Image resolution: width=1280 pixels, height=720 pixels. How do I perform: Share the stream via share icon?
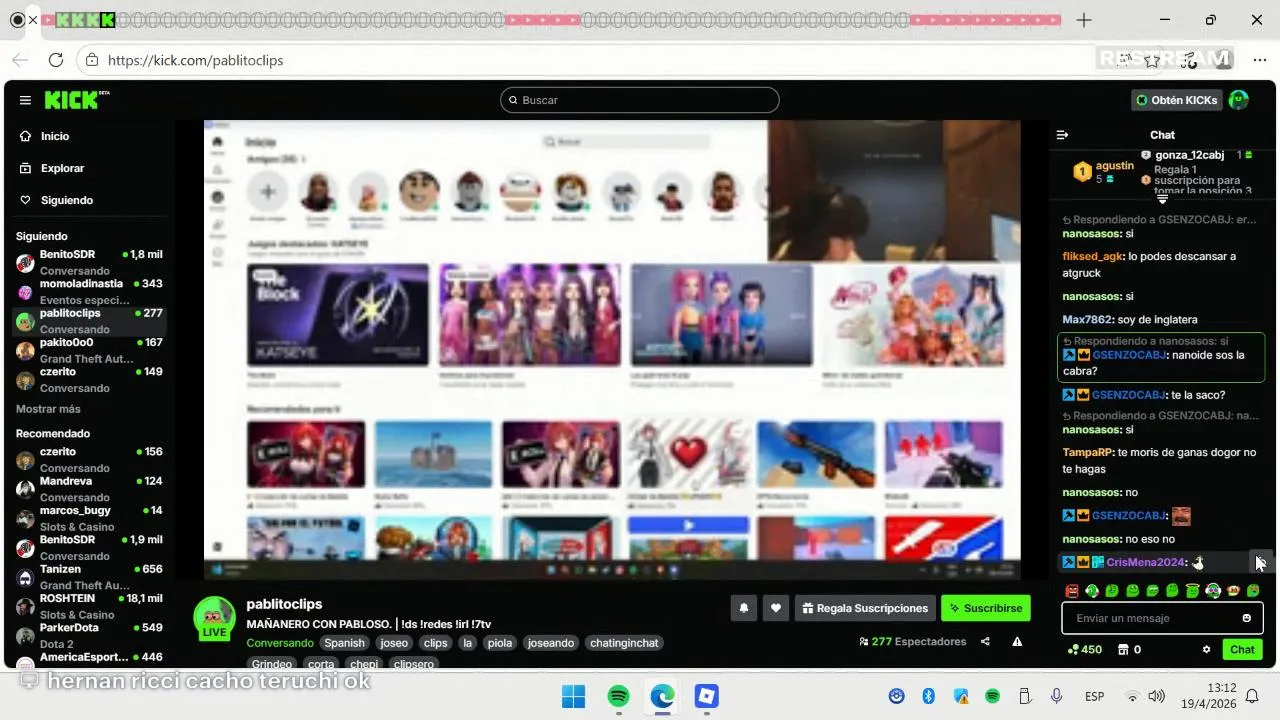pos(985,642)
